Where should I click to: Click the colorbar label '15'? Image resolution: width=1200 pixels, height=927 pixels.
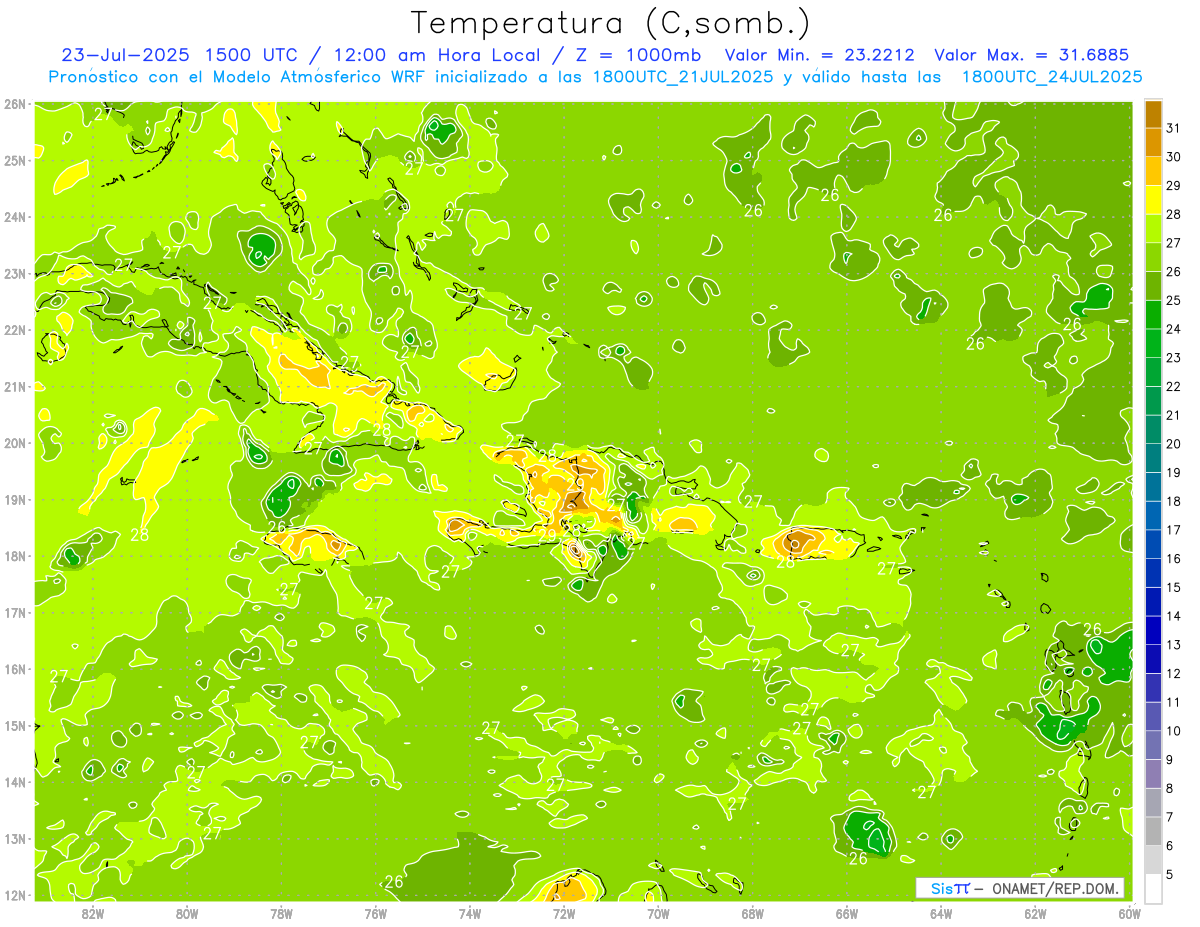pyautogui.click(x=1174, y=587)
